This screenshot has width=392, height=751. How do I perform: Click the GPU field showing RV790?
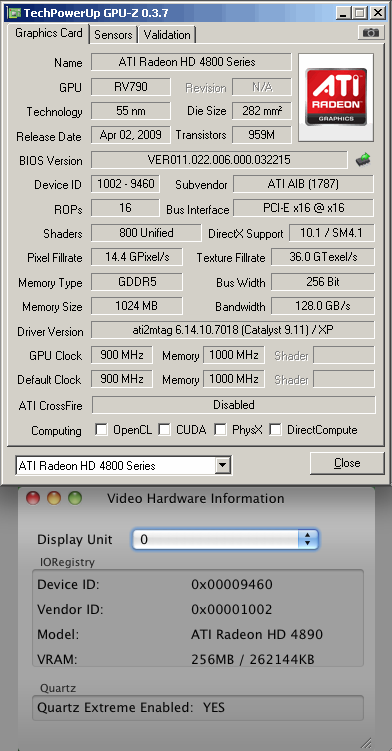point(130,87)
